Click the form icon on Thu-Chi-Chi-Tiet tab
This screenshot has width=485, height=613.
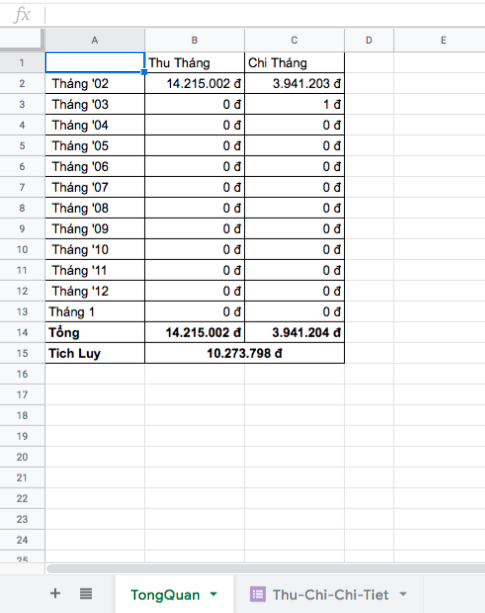(258, 594)
